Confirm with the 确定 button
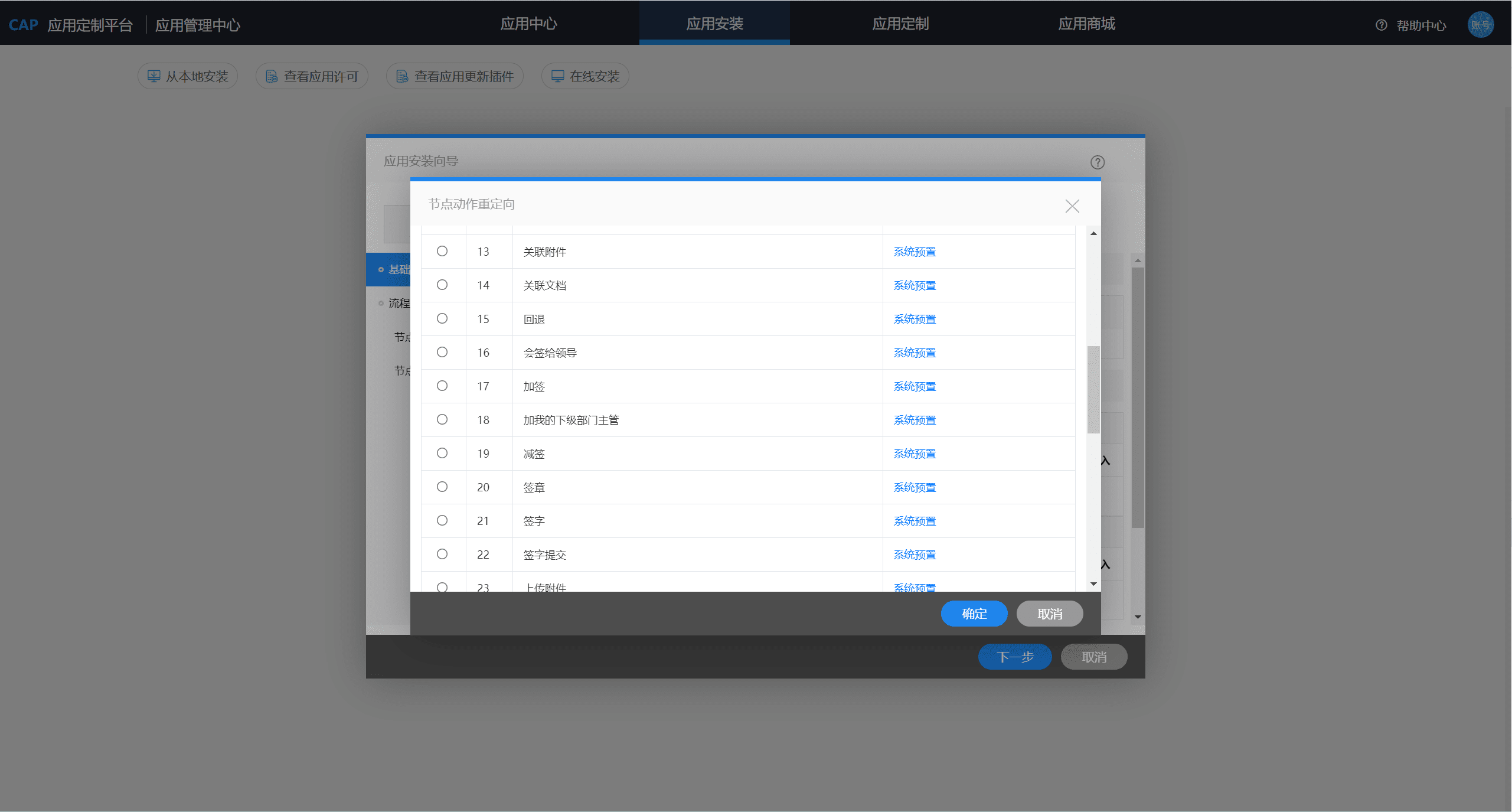 pyautogui.click(x=974, y=614)
